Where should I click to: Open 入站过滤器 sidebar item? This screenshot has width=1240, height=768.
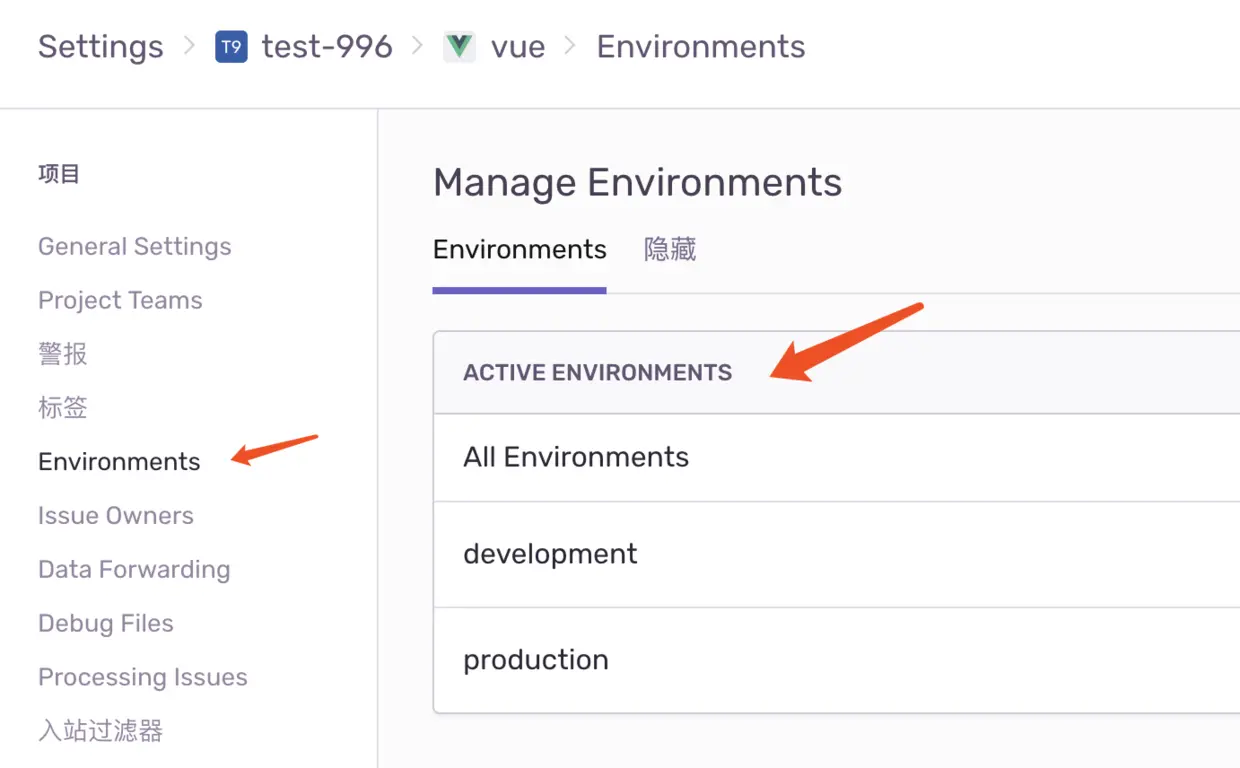(x=100, y=731)
